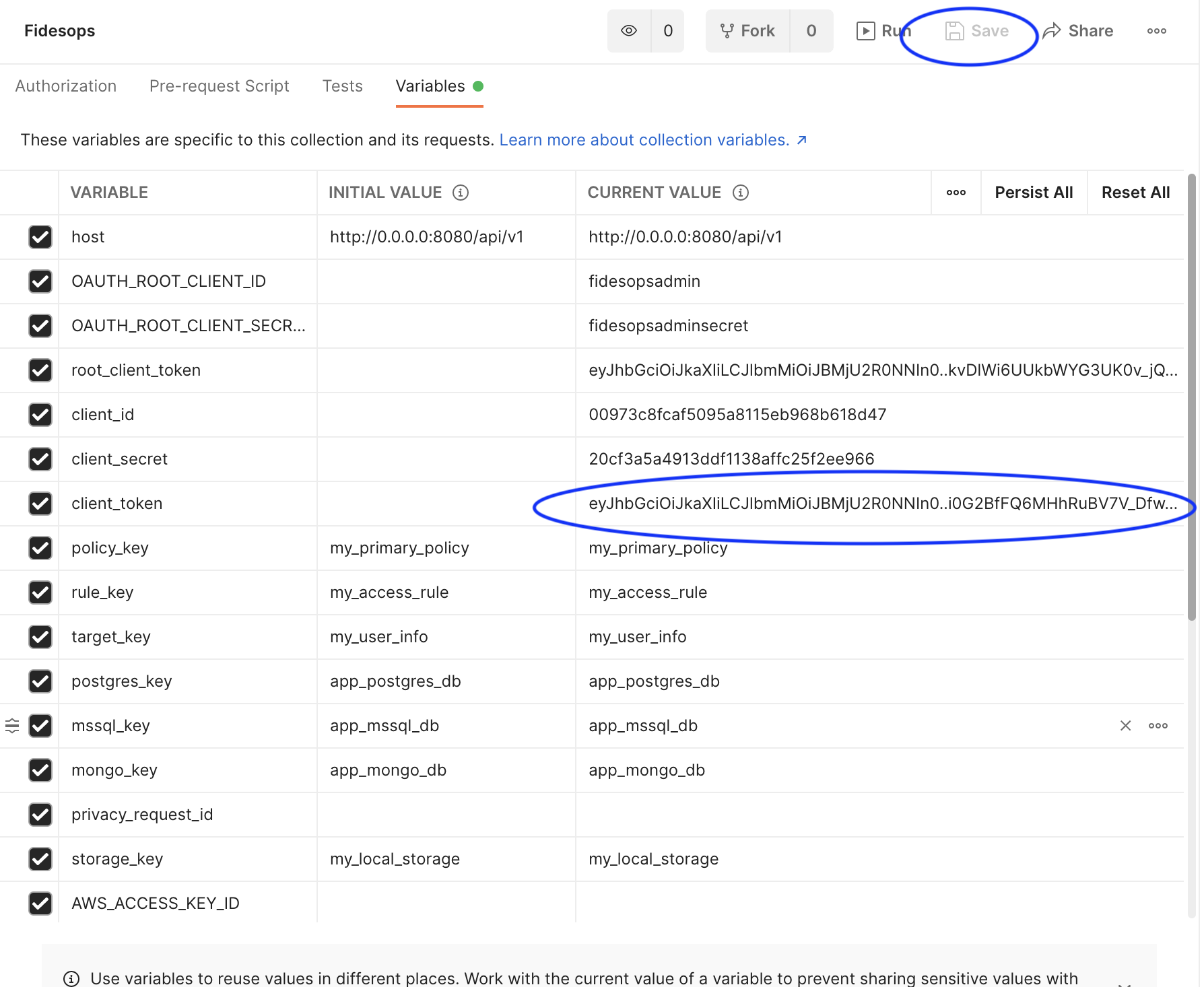Image resolution: width=1204 pixels, height=987 pixels.
Task: Toggle the storage_key variable checkbox
Action: click(x=40, y=859)
